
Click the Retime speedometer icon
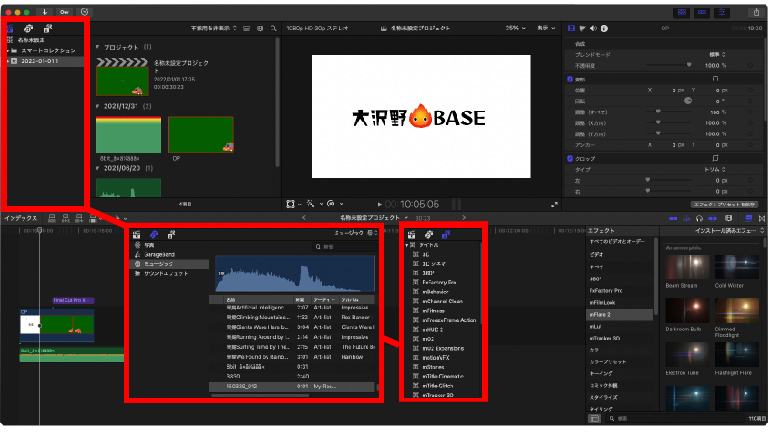tap(331, 203)
